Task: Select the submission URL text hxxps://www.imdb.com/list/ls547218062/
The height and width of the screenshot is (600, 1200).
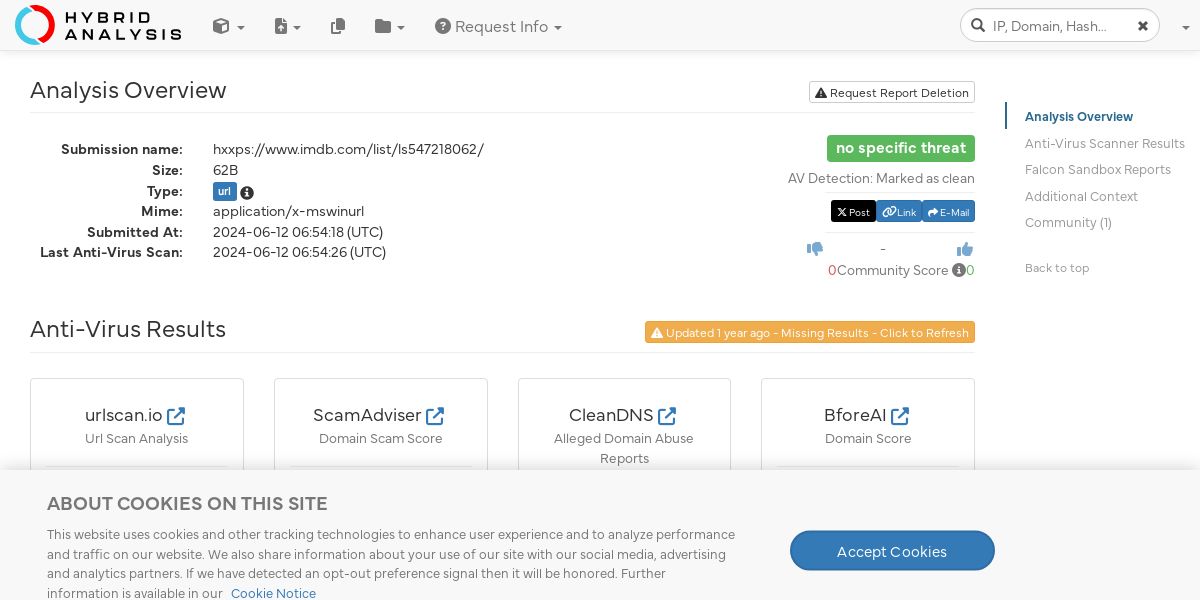Action: click(348, 149)
